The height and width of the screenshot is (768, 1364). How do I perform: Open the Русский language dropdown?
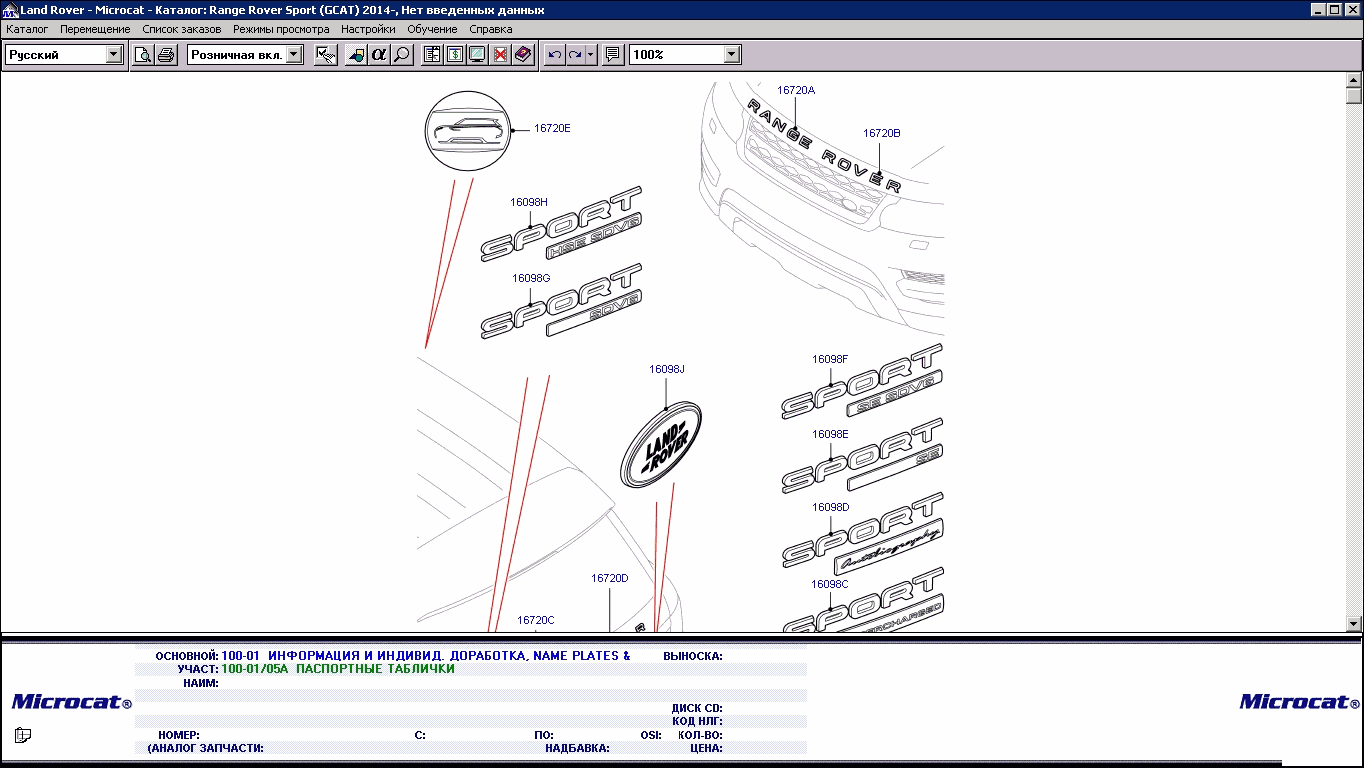[x=114, y=55]
